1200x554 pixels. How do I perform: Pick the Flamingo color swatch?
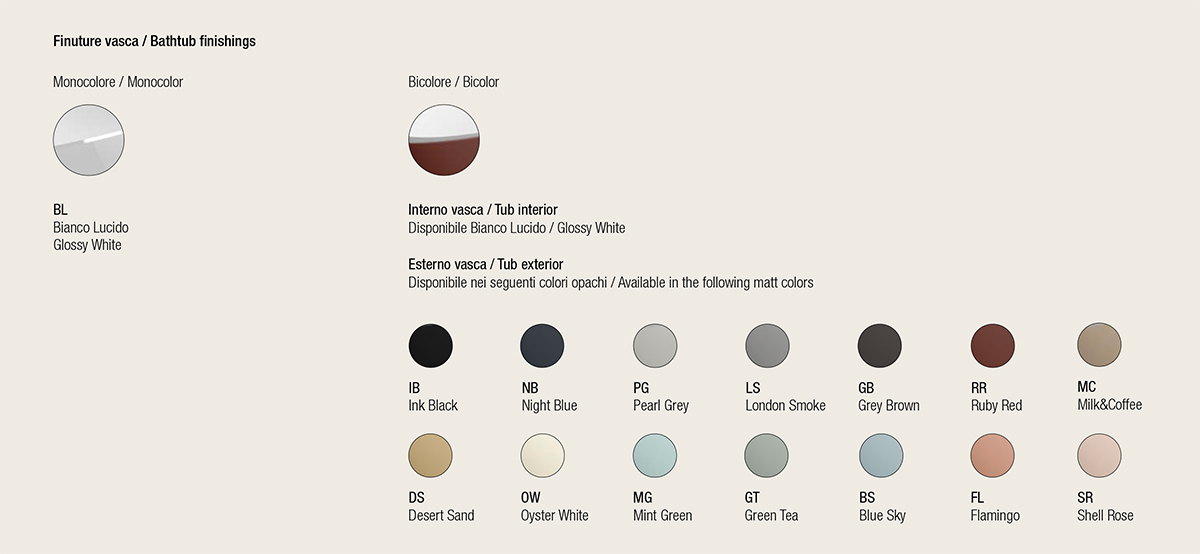993,456
